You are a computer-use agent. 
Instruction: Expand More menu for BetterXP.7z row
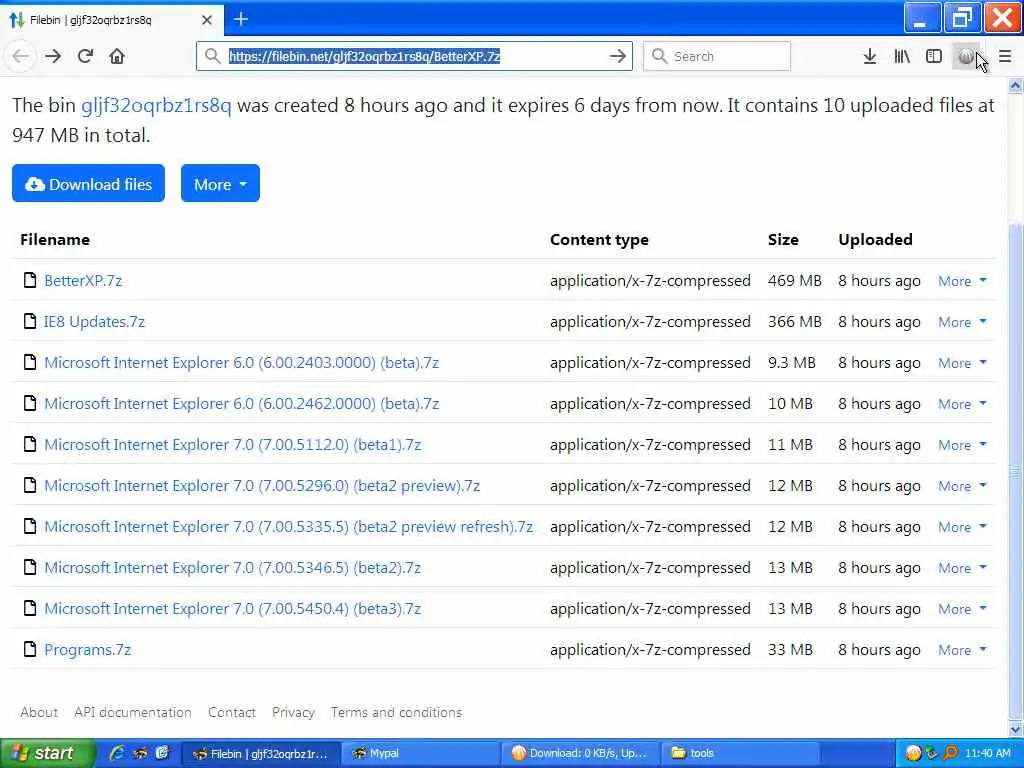(x=962, y=281)
